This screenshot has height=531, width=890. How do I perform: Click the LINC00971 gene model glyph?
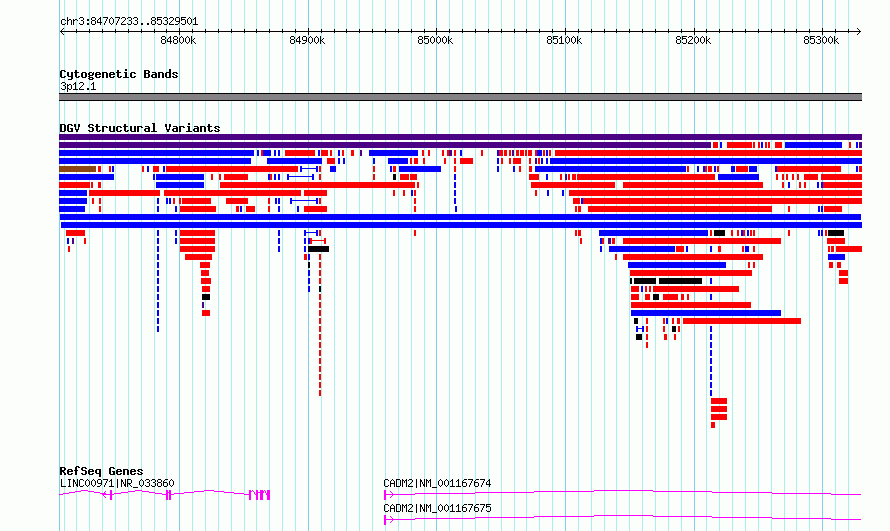coord(165,495)
